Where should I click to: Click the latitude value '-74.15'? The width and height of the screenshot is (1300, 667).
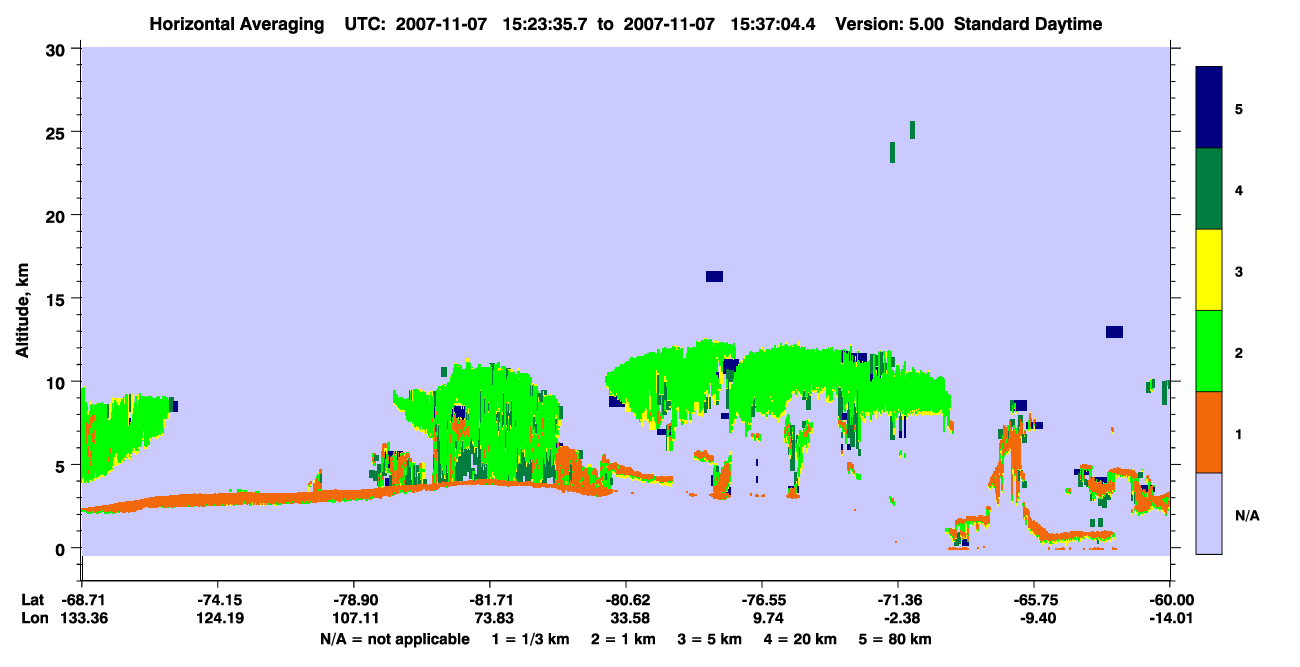tap(217, 600)
